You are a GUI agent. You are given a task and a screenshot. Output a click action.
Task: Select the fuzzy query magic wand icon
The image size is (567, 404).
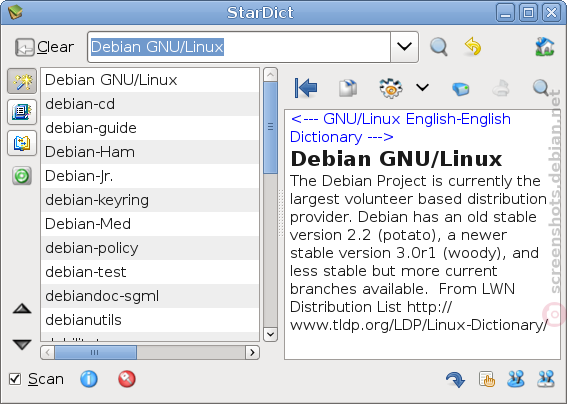(x=22, y=81)
